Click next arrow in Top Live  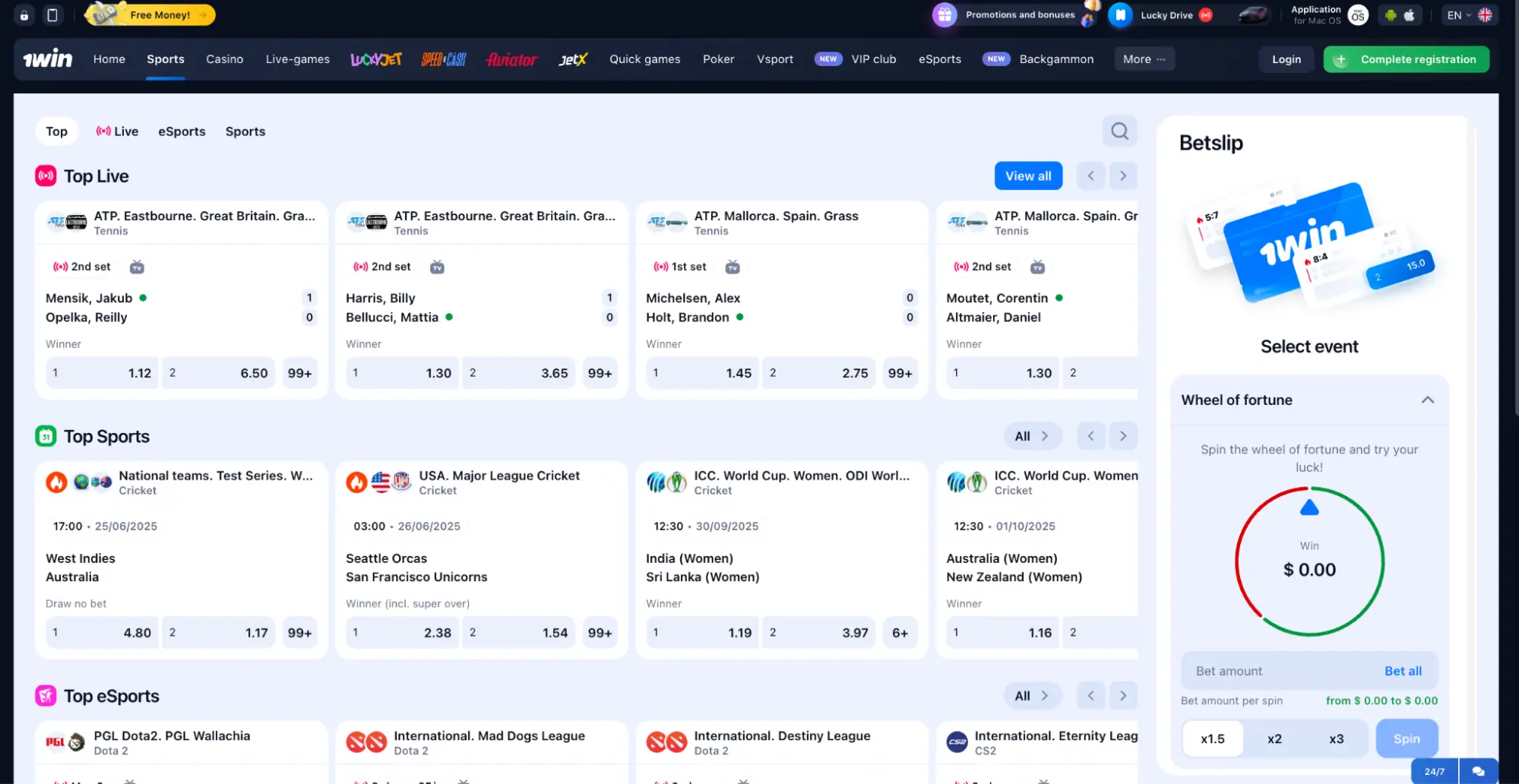(x=1123, y=176)
